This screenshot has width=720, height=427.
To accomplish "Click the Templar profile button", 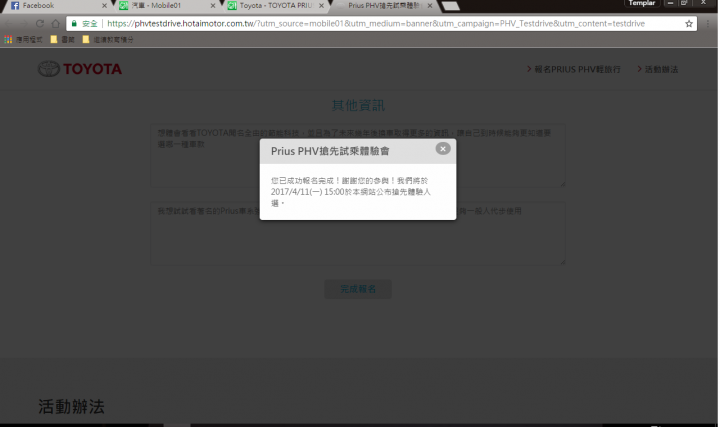I will [x=641, y=3].
